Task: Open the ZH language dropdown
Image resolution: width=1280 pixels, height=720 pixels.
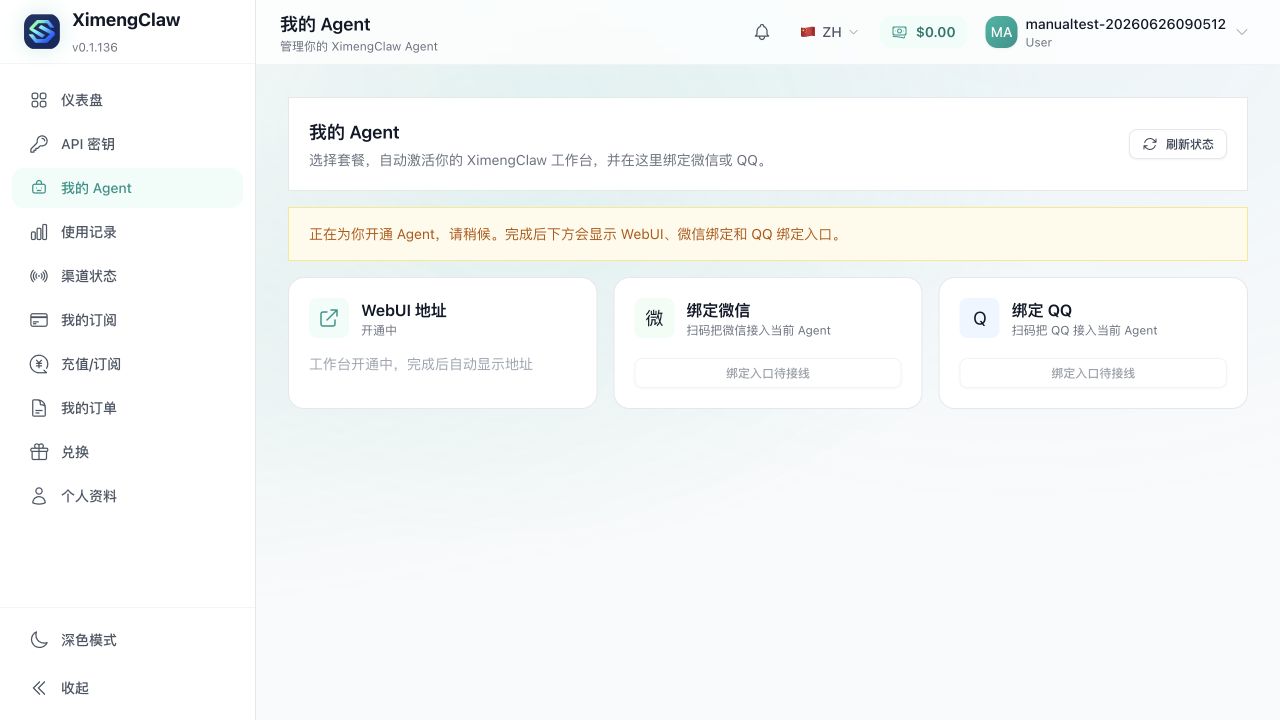Action: pyautogui.click(x=829, y=32)
